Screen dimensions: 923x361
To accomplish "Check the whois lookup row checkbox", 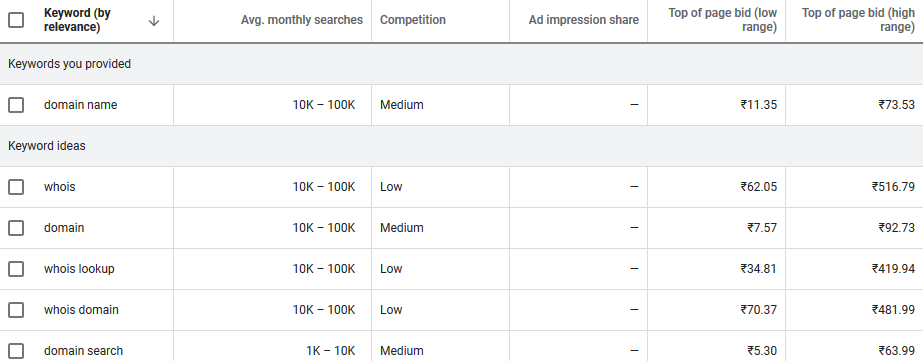I will point(16,269).
